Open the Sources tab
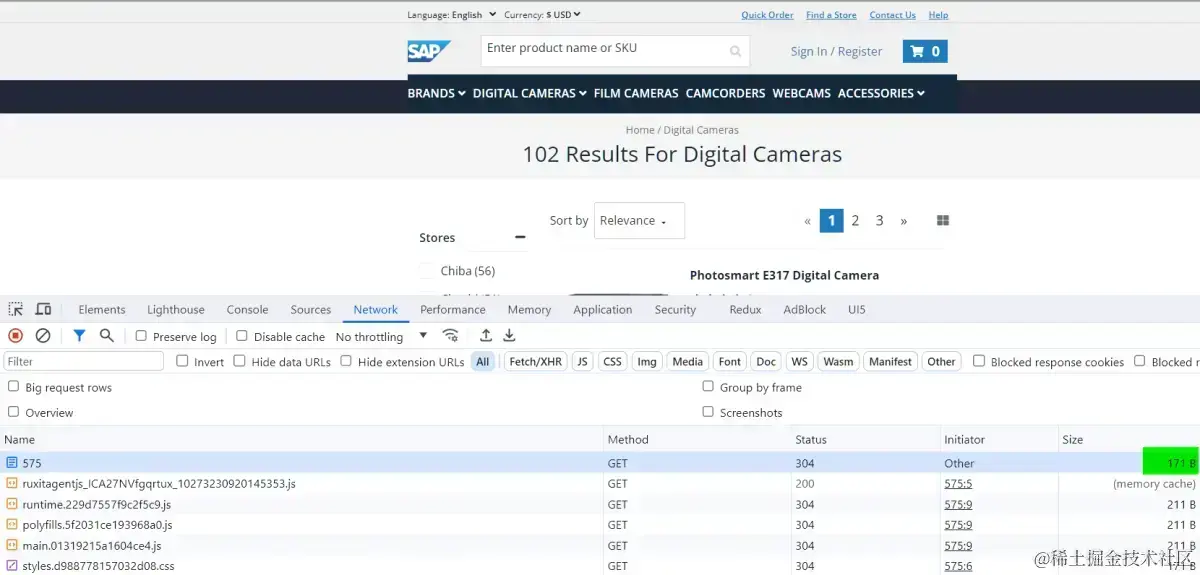Image resolution: width=1200 pixels, height=575 pixels. [x=311, y=310]
